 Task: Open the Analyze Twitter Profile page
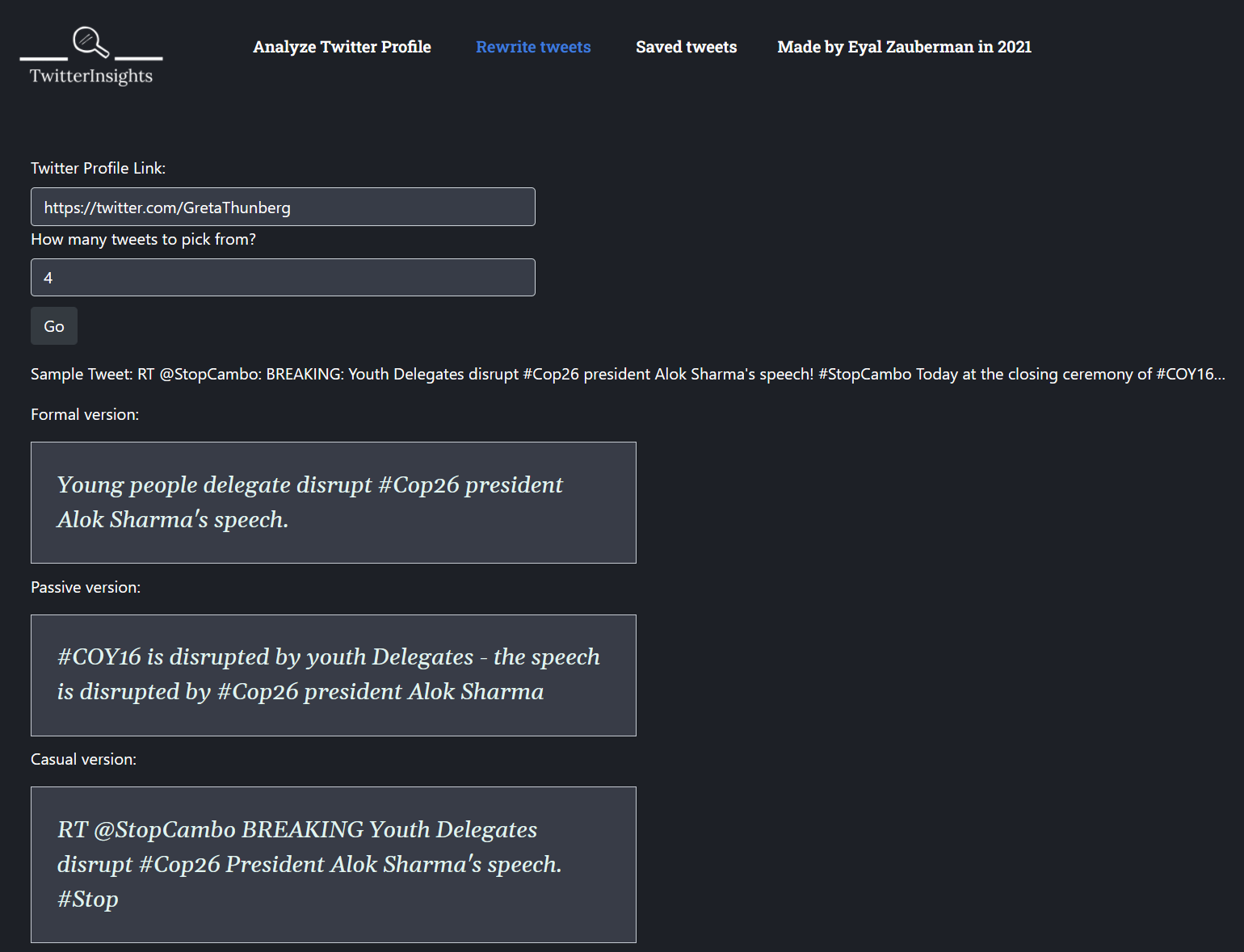pos(342,47)
